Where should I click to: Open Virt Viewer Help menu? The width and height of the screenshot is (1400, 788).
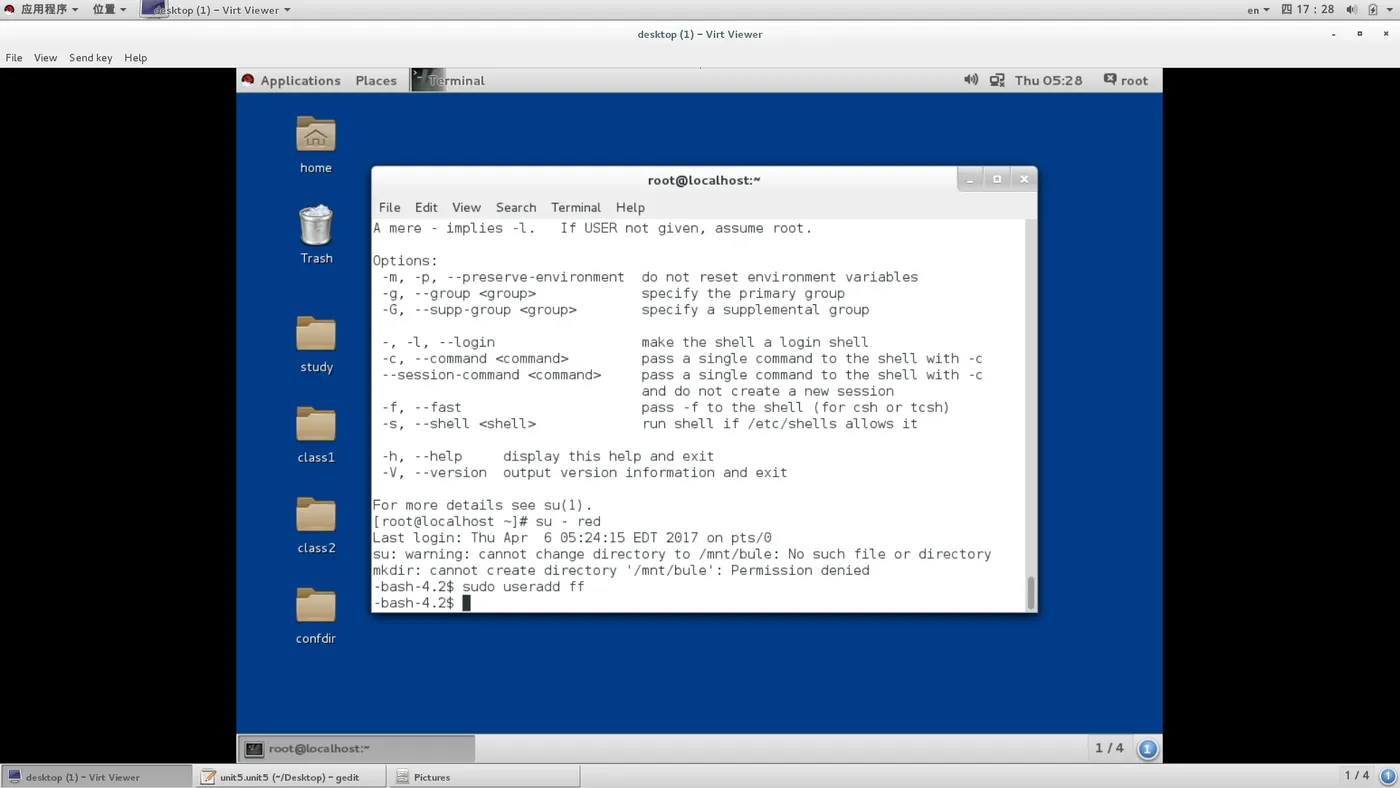pos(136,57)
